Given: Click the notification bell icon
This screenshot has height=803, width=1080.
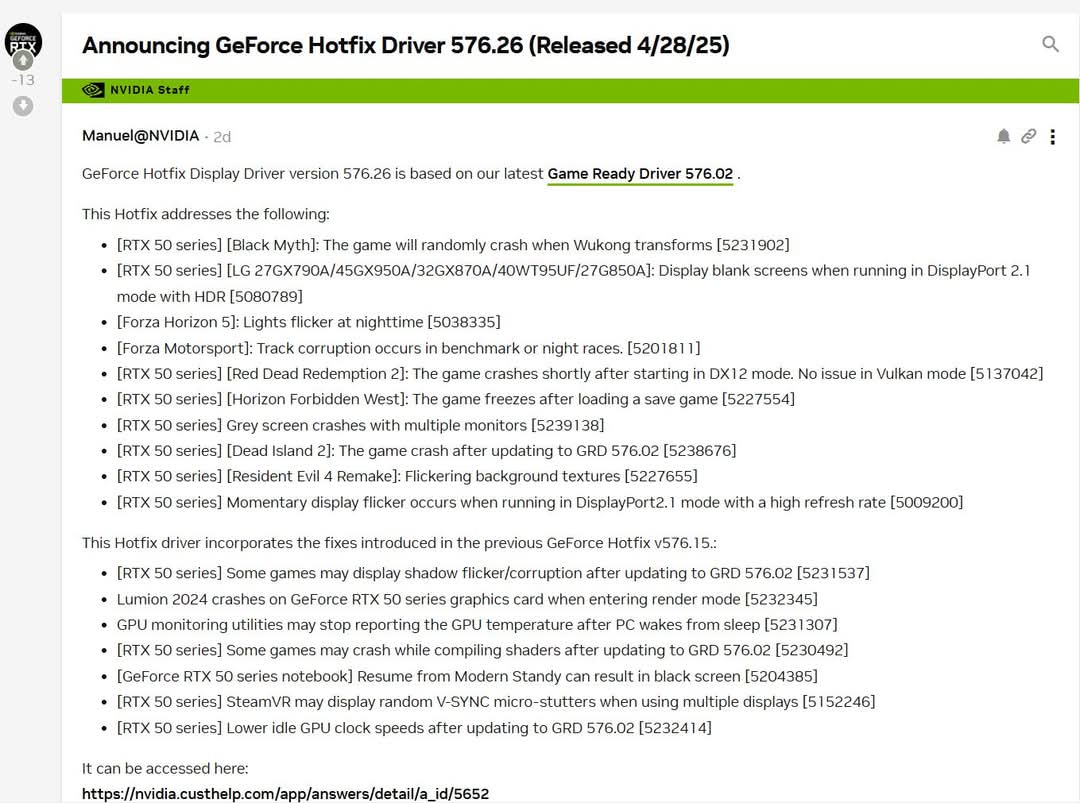Looking at the screenshot, I should (x=1004, y=136).
